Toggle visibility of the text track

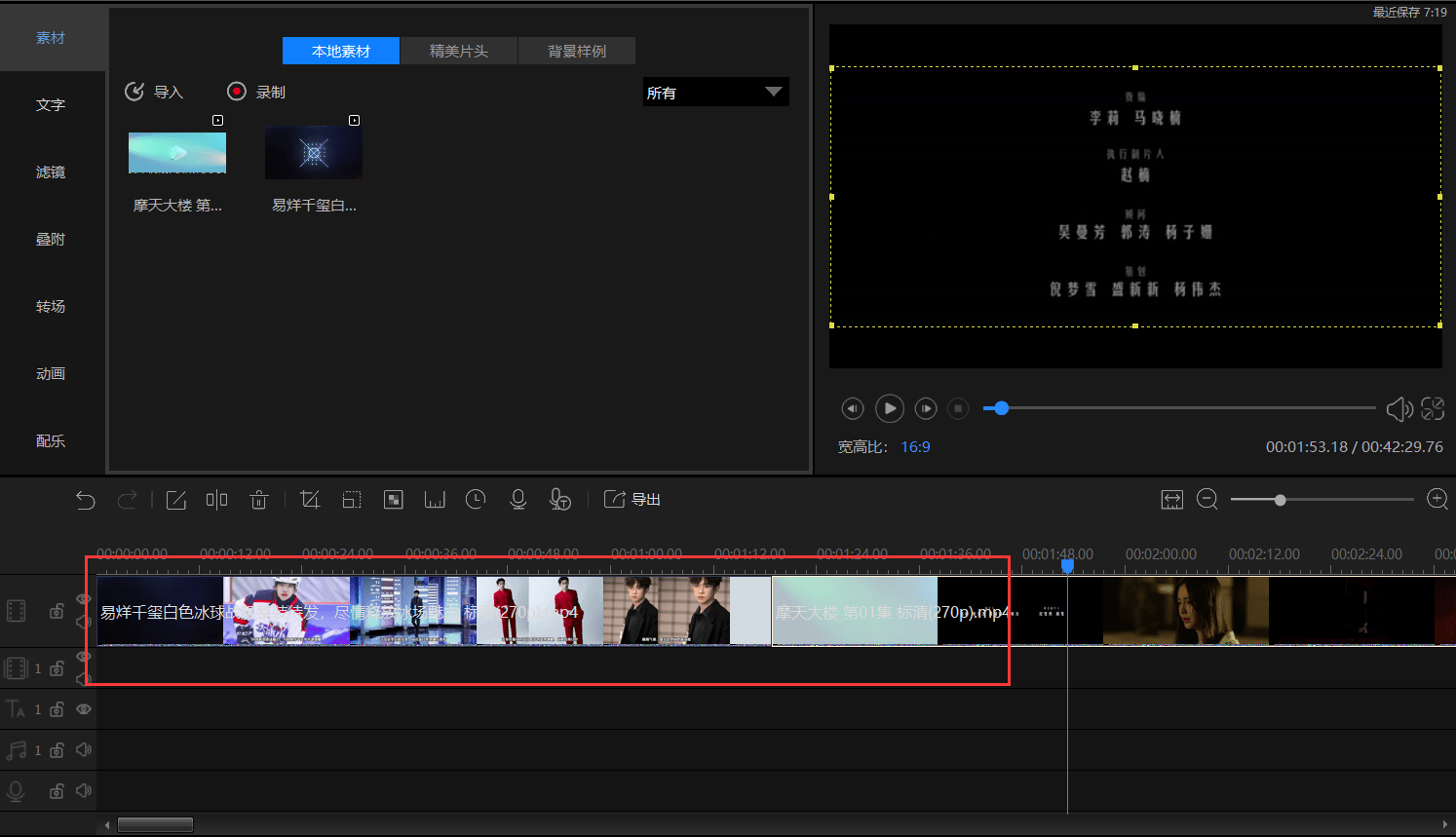[84, 709]
